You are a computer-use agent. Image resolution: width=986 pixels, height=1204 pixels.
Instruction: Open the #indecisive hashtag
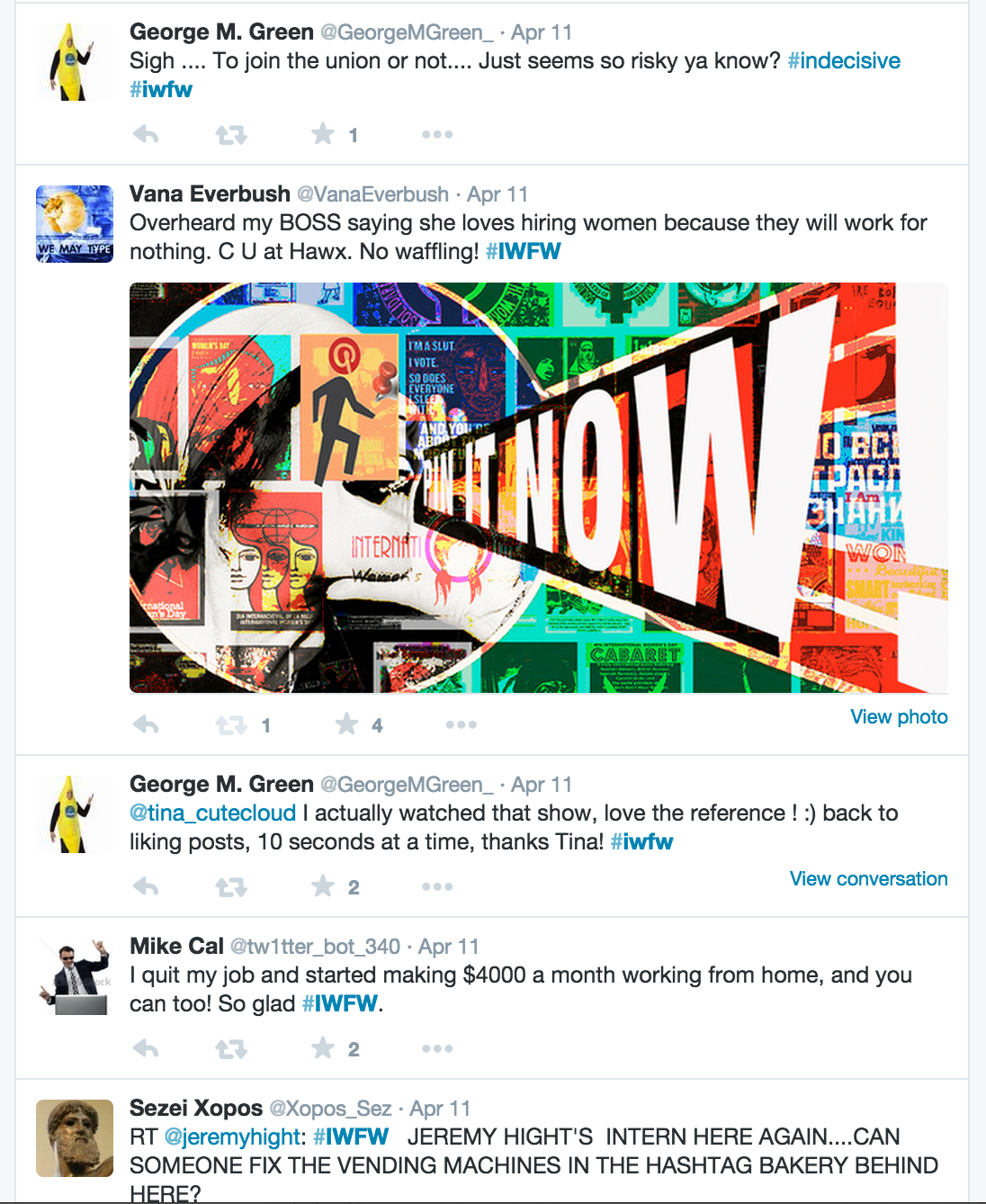(x=844, y=61)
